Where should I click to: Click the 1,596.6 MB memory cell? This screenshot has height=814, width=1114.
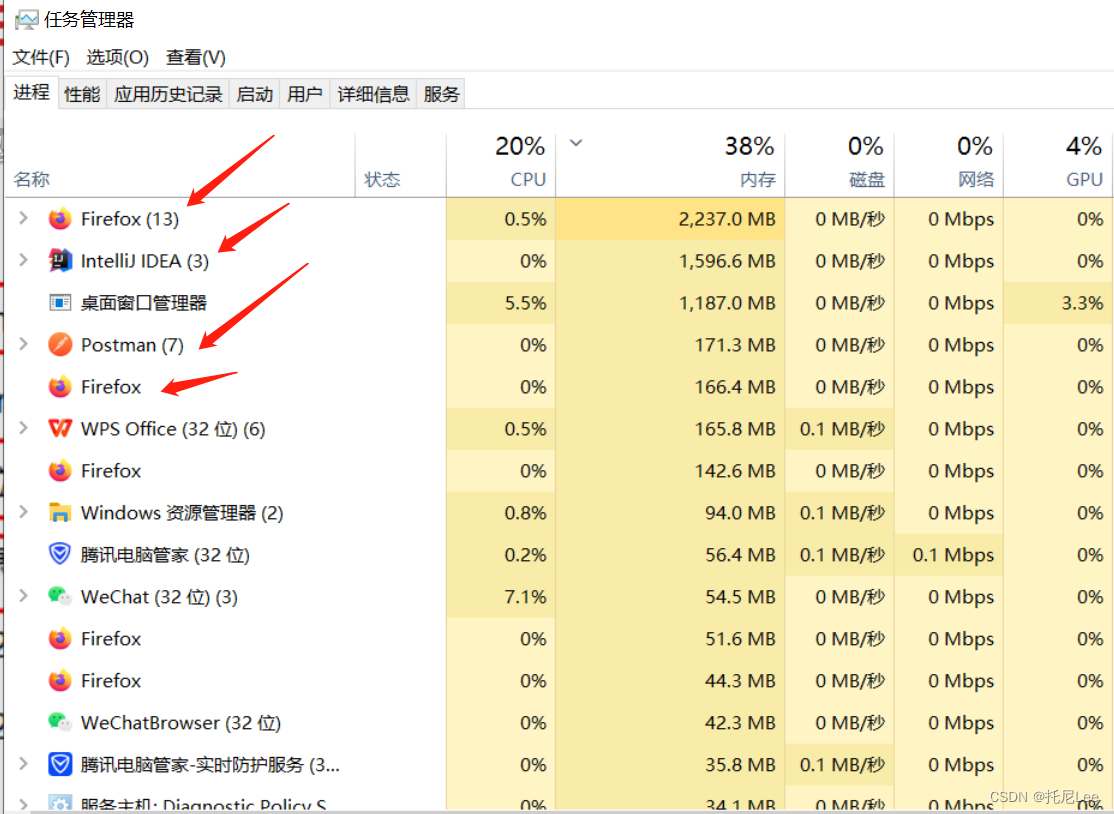(671, 261)
